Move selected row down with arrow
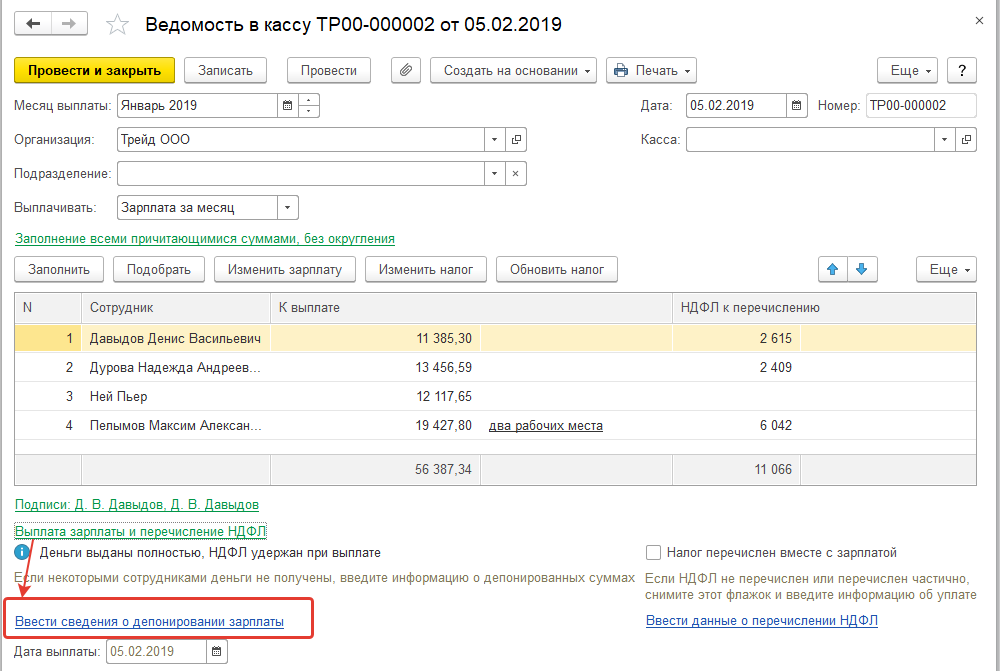Viewport: 1000px width, 671px height. click(x=862, y=269)
